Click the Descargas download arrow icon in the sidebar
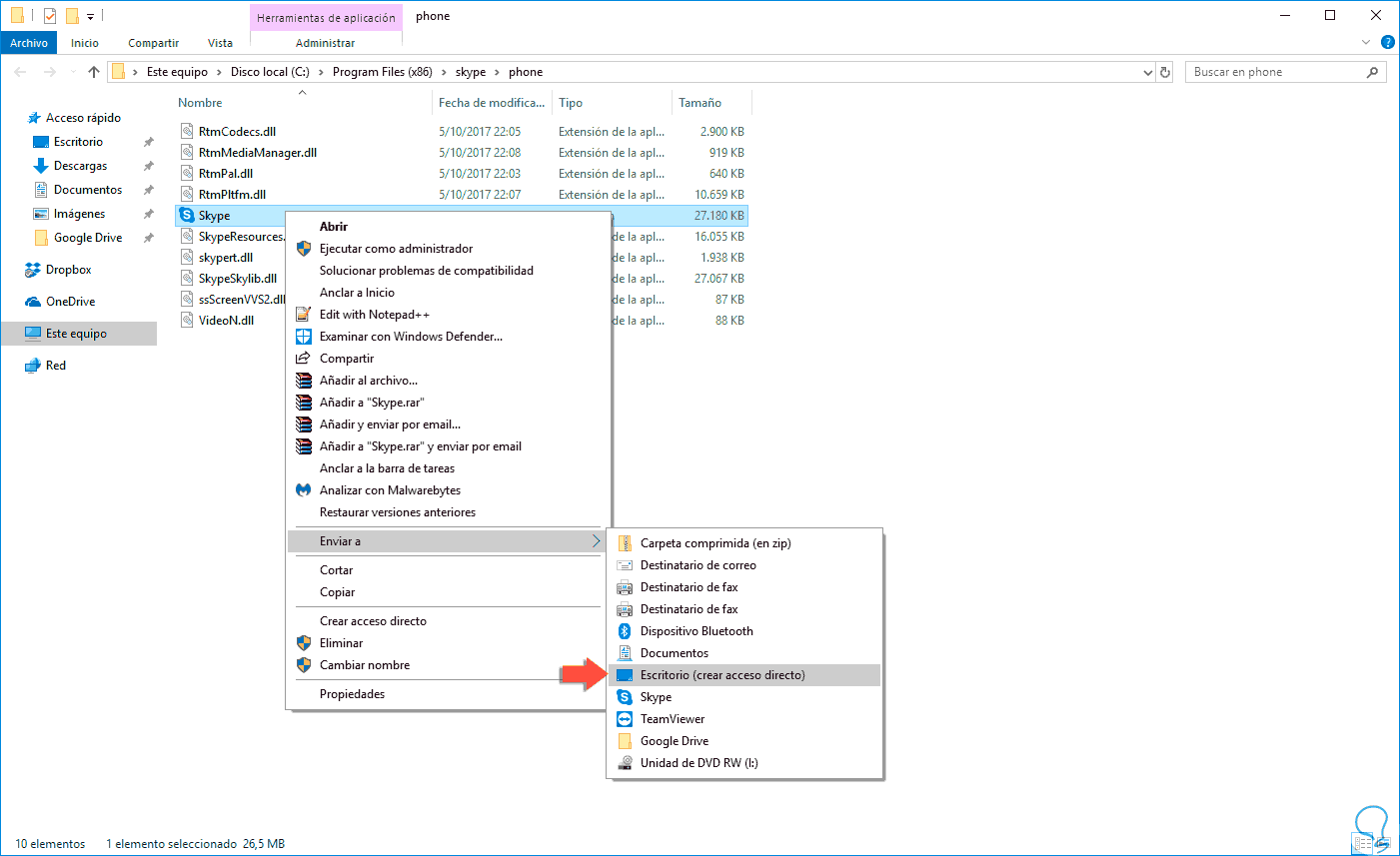 41,166
